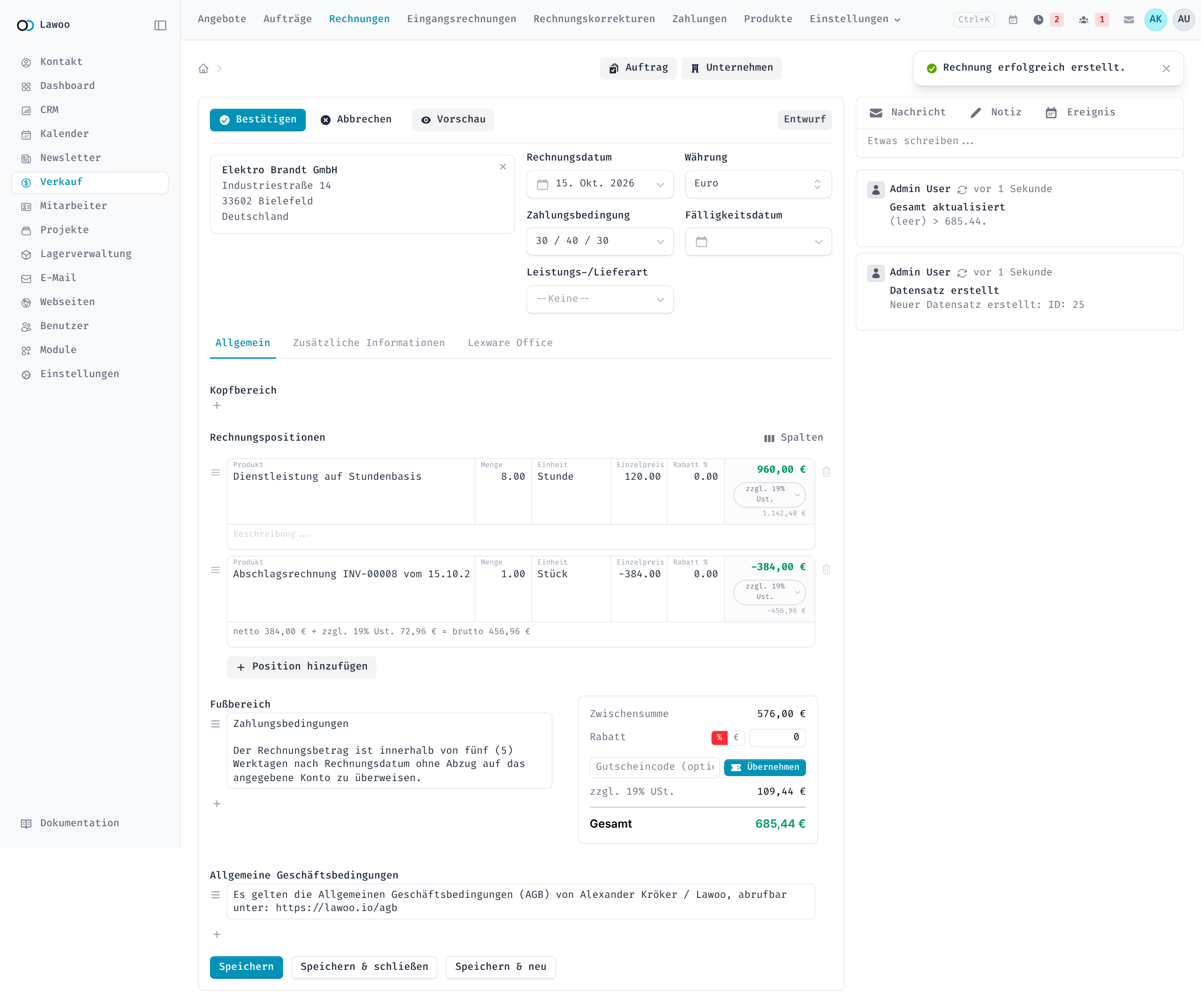Grab handle of Dienstleistung position row
Screen dimensions: 1201x1008
(x=216, y=472)
